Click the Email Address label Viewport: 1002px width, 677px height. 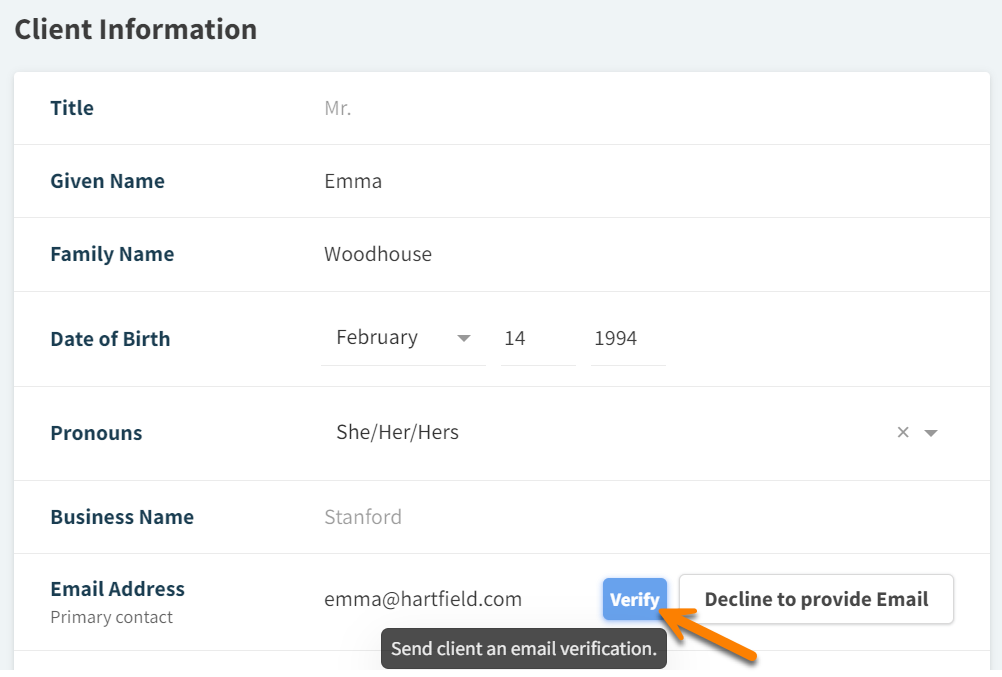click(117, 589)
